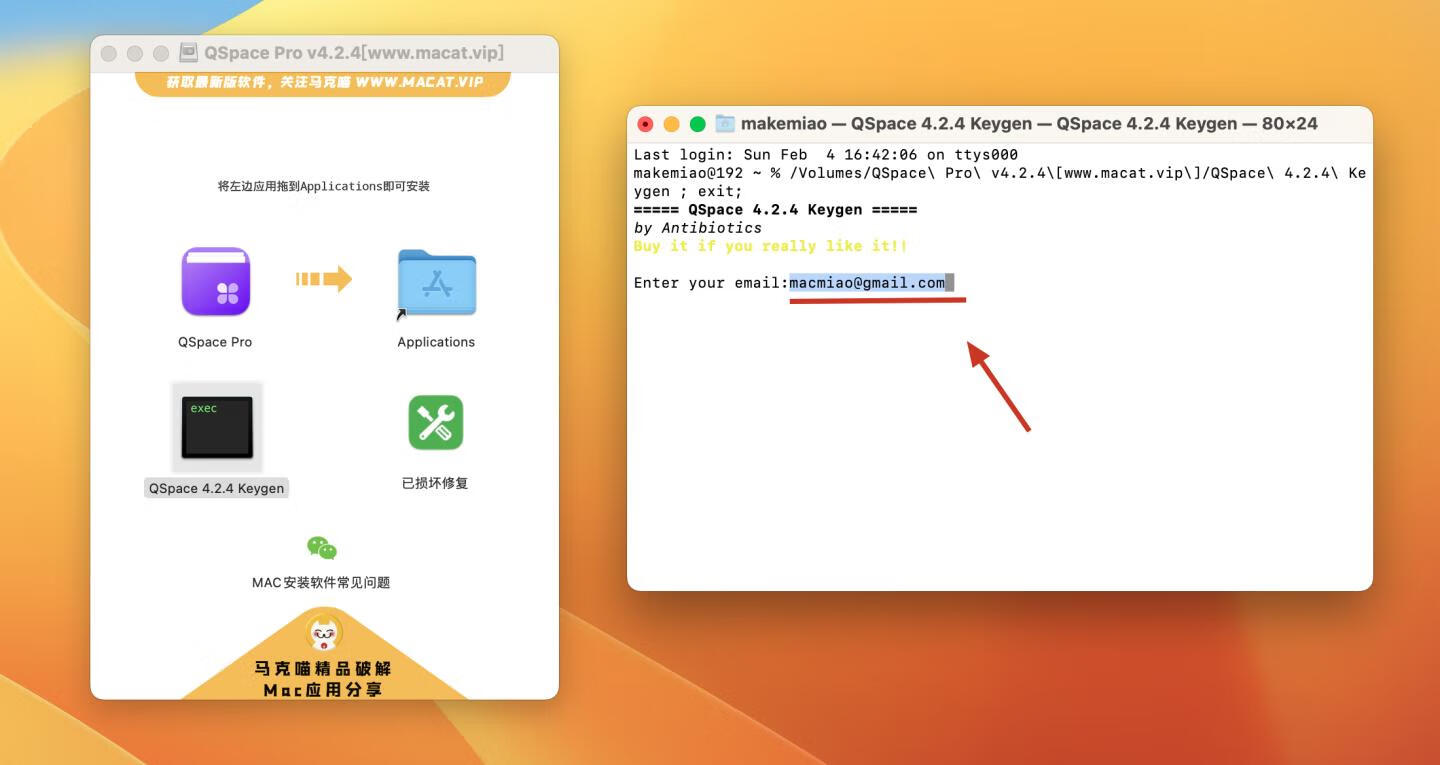Click the 'Applications' folder label
This screenshot has width=1440, height=765.
pyautogui.click(x=436, y=342)
